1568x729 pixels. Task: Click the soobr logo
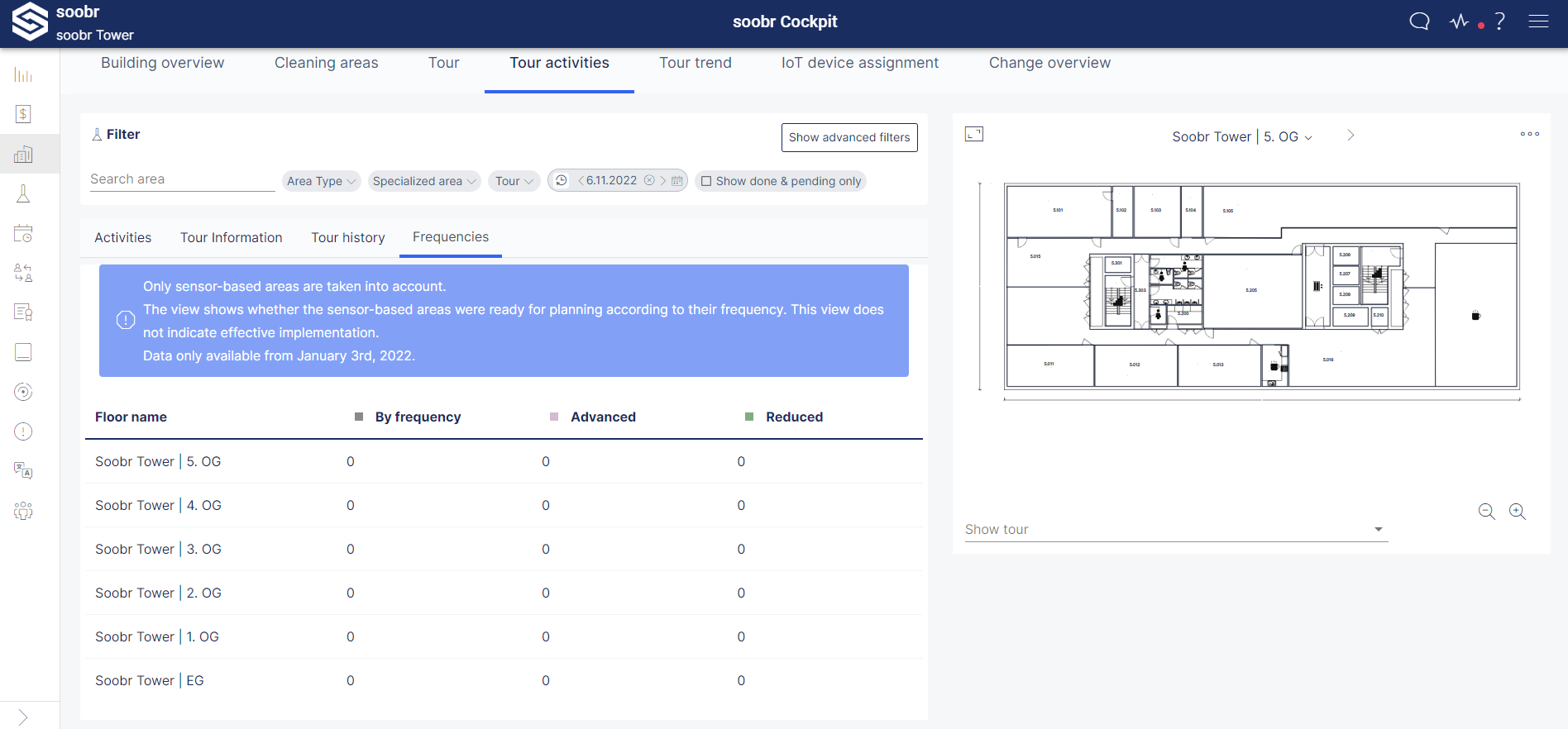(30, 21)
